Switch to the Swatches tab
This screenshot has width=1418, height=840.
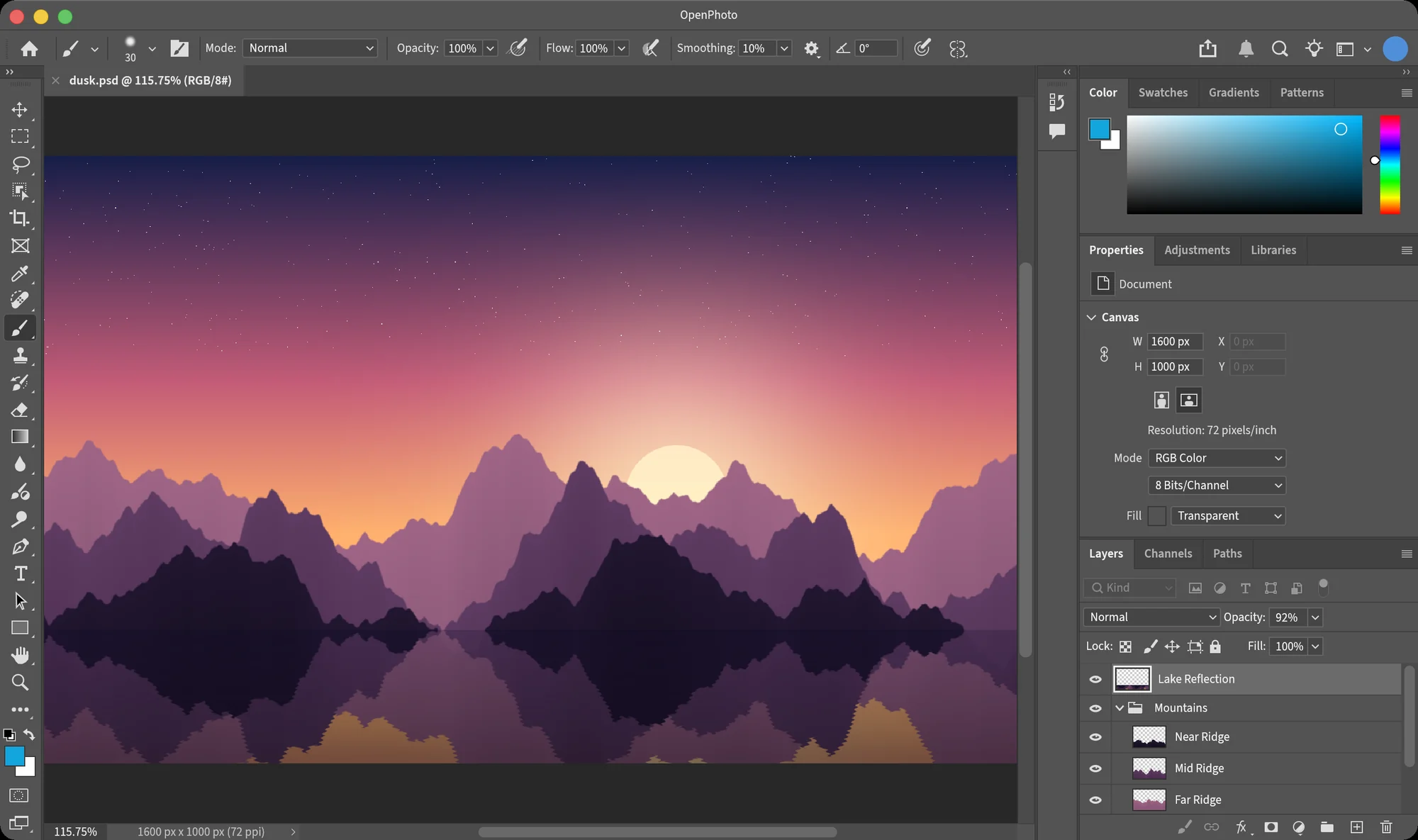click(x=1163, y=93)
